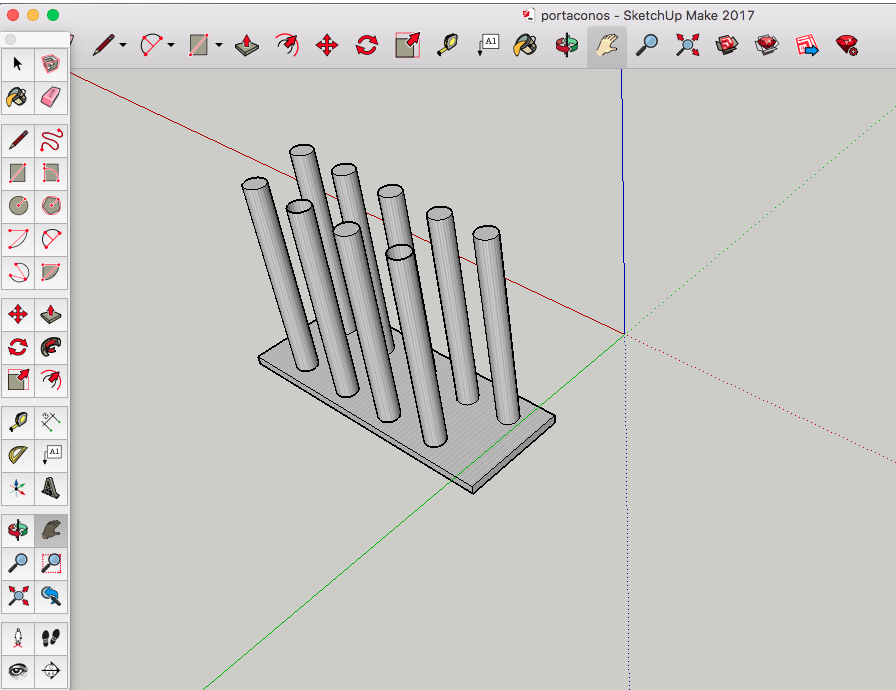
Task: Choose the center-point Arc tool in the palette
Action: [18, 239]
